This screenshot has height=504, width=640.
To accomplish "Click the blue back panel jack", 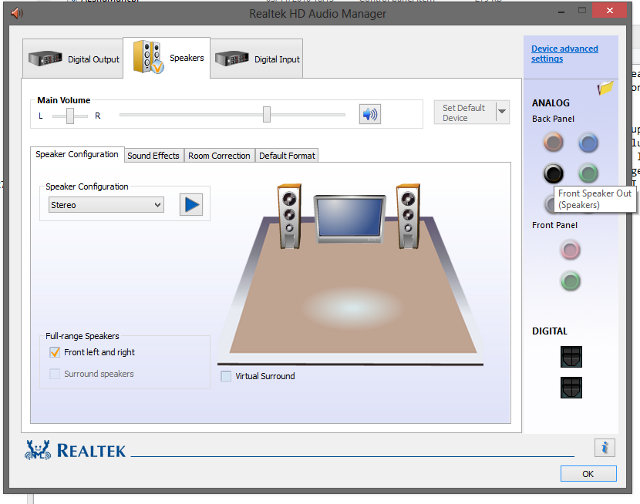I will [588, 144].
